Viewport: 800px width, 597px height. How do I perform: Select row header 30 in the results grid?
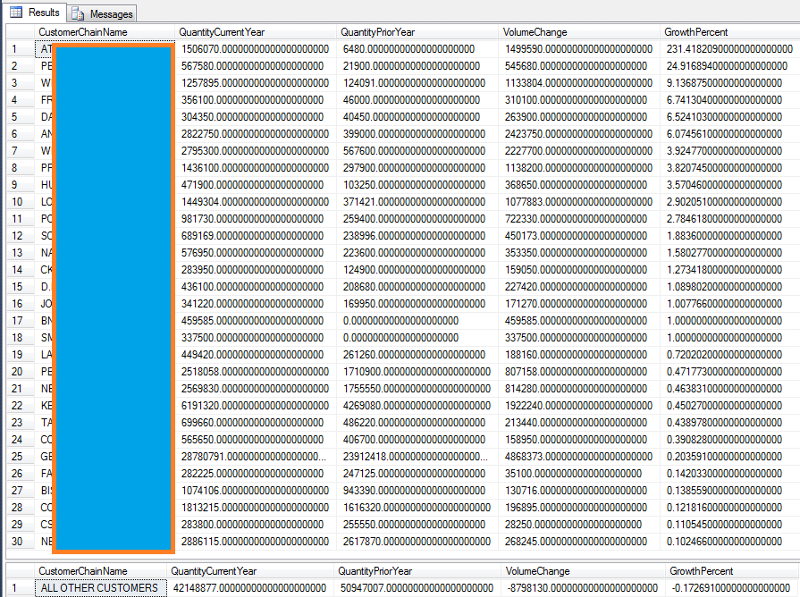pos(20,541)
